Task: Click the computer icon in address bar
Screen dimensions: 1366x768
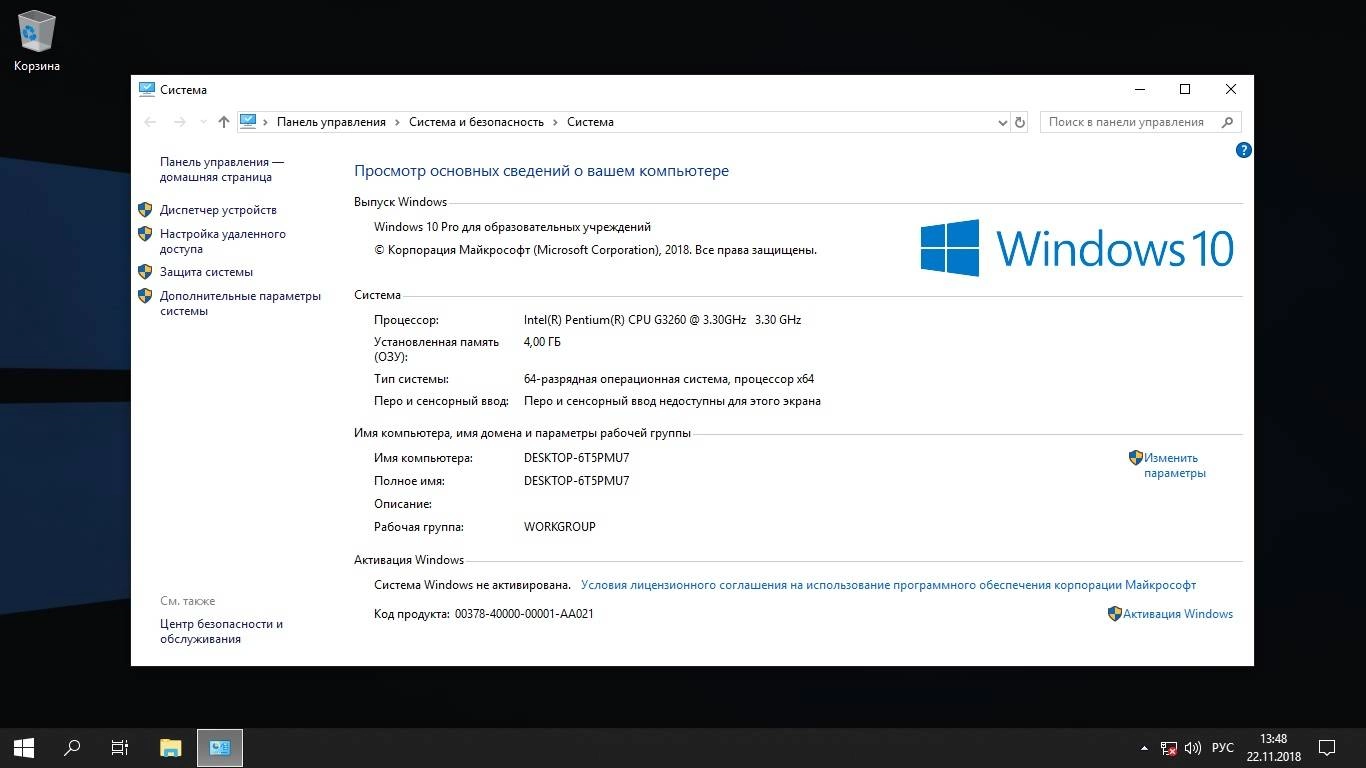Action: point(248,121)
